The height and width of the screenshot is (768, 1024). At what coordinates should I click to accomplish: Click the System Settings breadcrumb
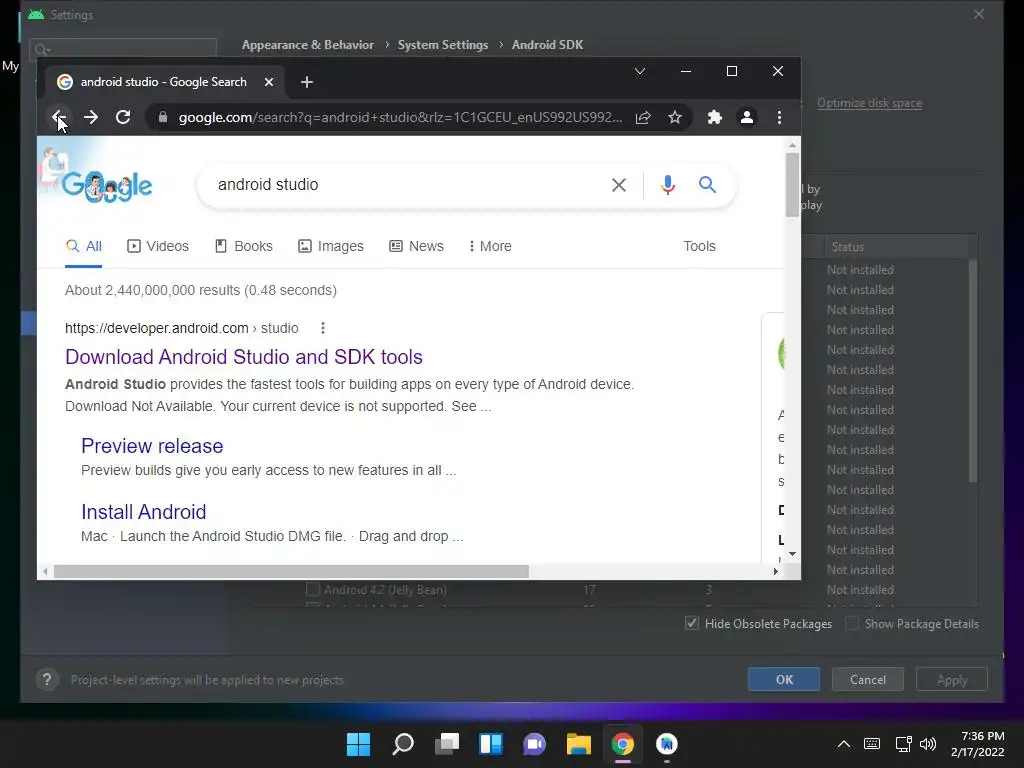point(443,45)
